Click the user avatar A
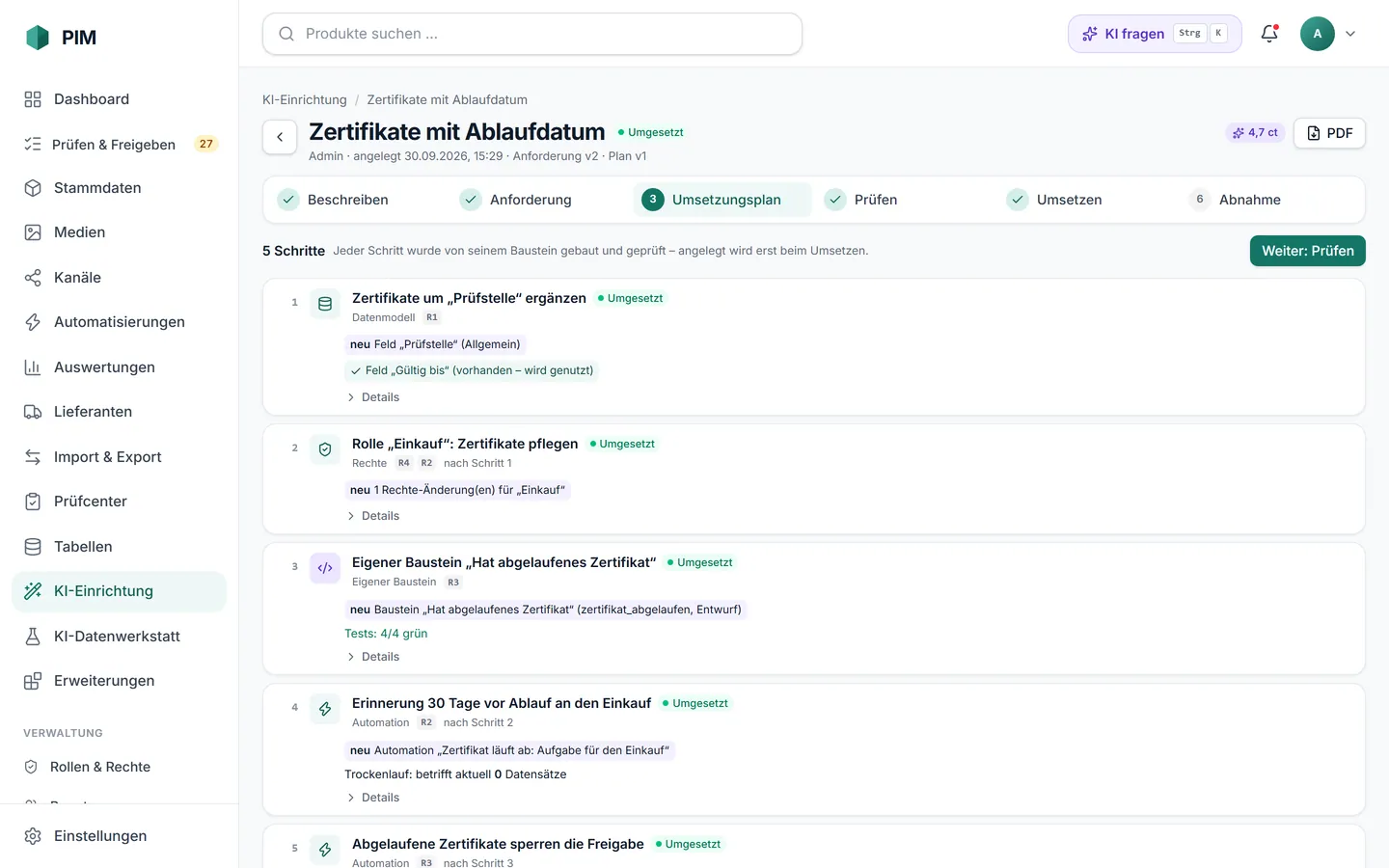 1318,34
